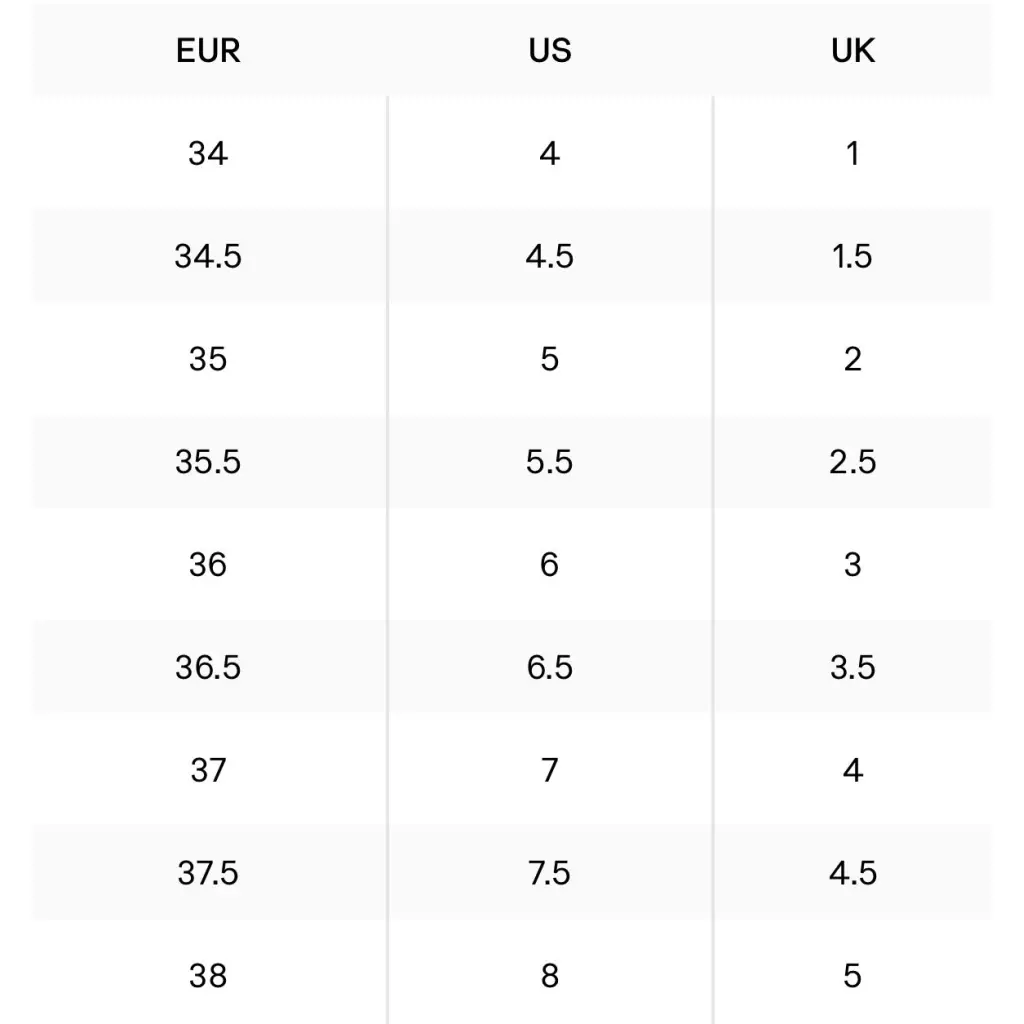The image size is (1024, 1024).
Task: Select EUR size 35.5
Action: tap(208, 462)
